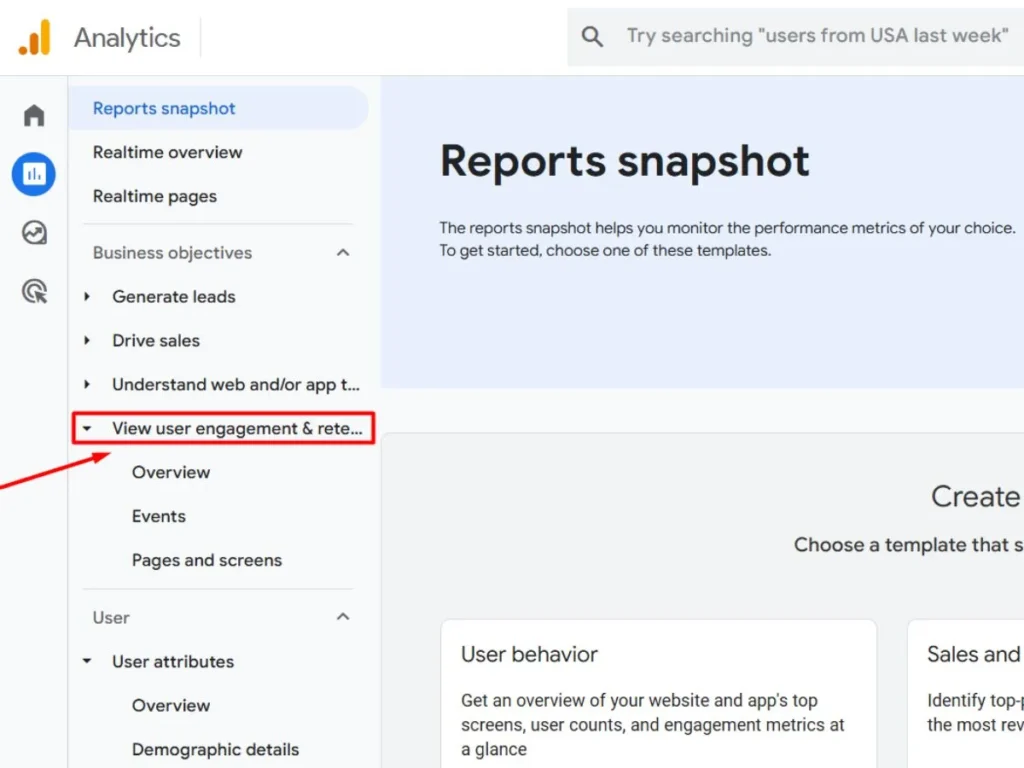This screenshot has width=1024, height=768.
Task: Open the Explore icon below Reports
Action: click(33, 232)
